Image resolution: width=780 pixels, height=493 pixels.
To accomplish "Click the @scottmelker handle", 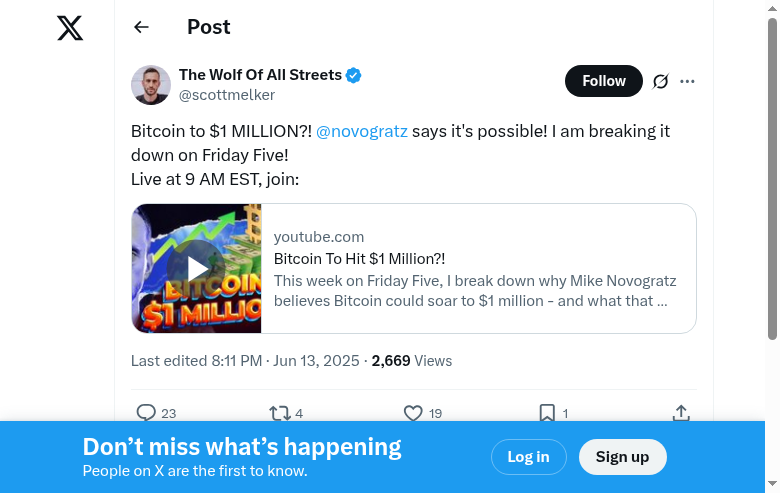I will coord(227,95).
